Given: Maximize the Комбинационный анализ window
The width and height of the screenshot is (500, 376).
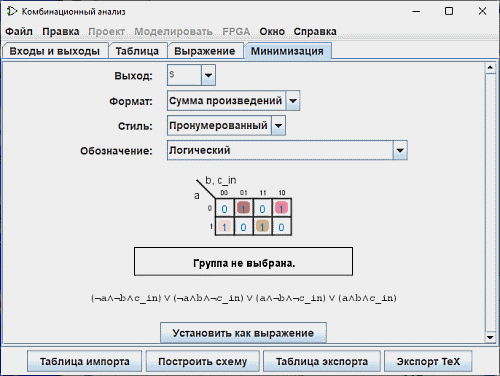Looking at the screenshot, I should [x=449, y=11].
